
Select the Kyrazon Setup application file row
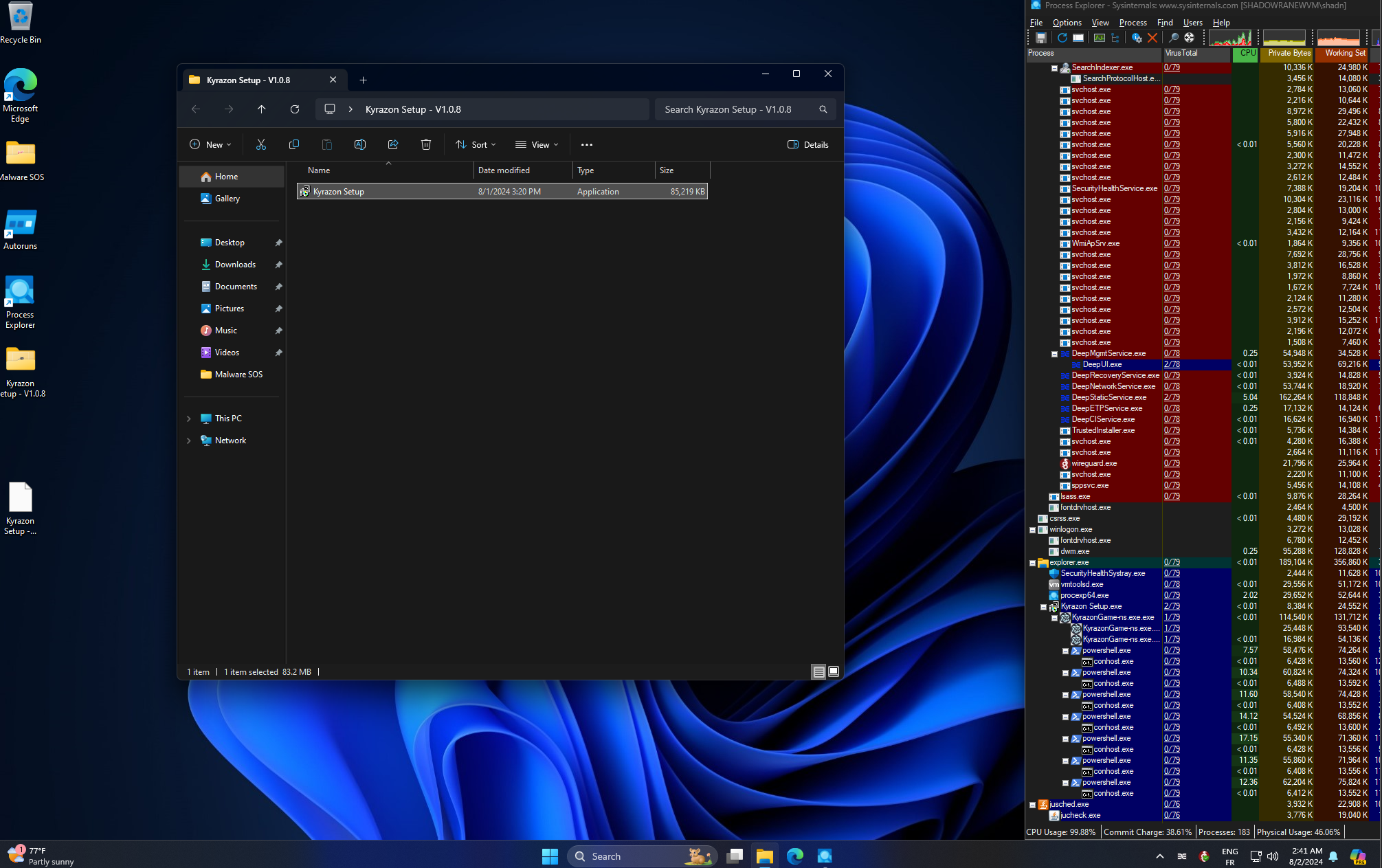(x=502, y=192)
